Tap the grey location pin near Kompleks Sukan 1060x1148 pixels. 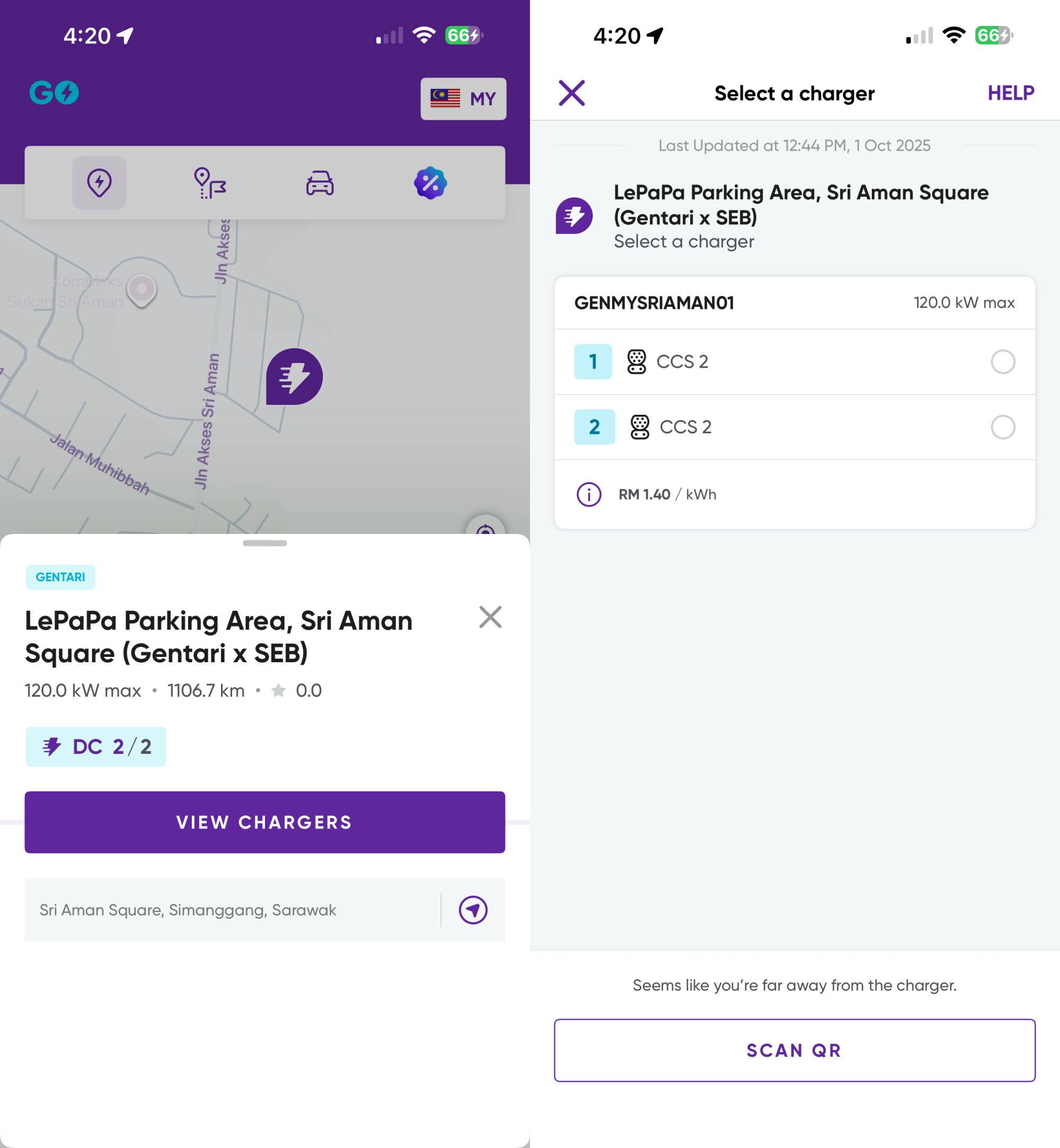click(x=141, y=290)
